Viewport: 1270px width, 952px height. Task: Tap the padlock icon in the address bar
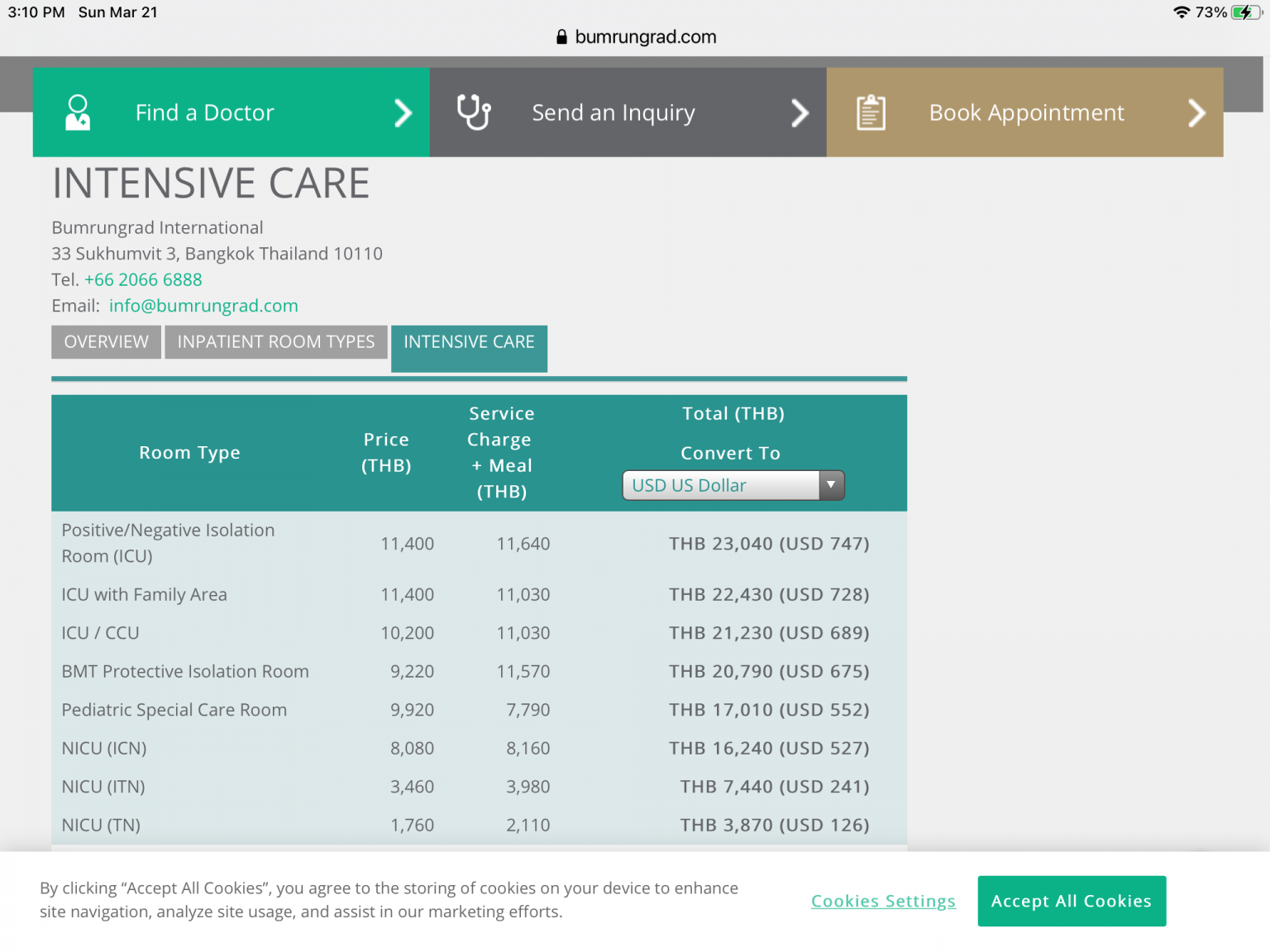(x=561, y=37)
